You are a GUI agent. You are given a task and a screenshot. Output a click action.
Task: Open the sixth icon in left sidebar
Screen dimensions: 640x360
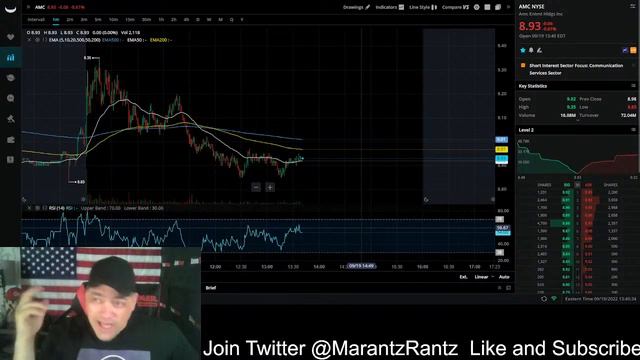pos(11,140)
